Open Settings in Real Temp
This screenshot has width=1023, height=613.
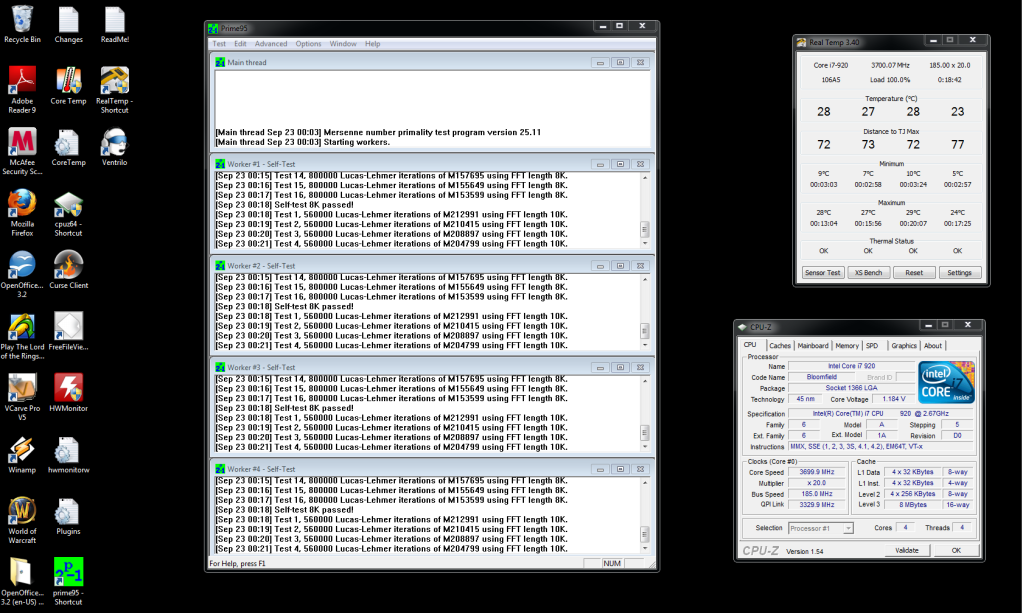959,273
